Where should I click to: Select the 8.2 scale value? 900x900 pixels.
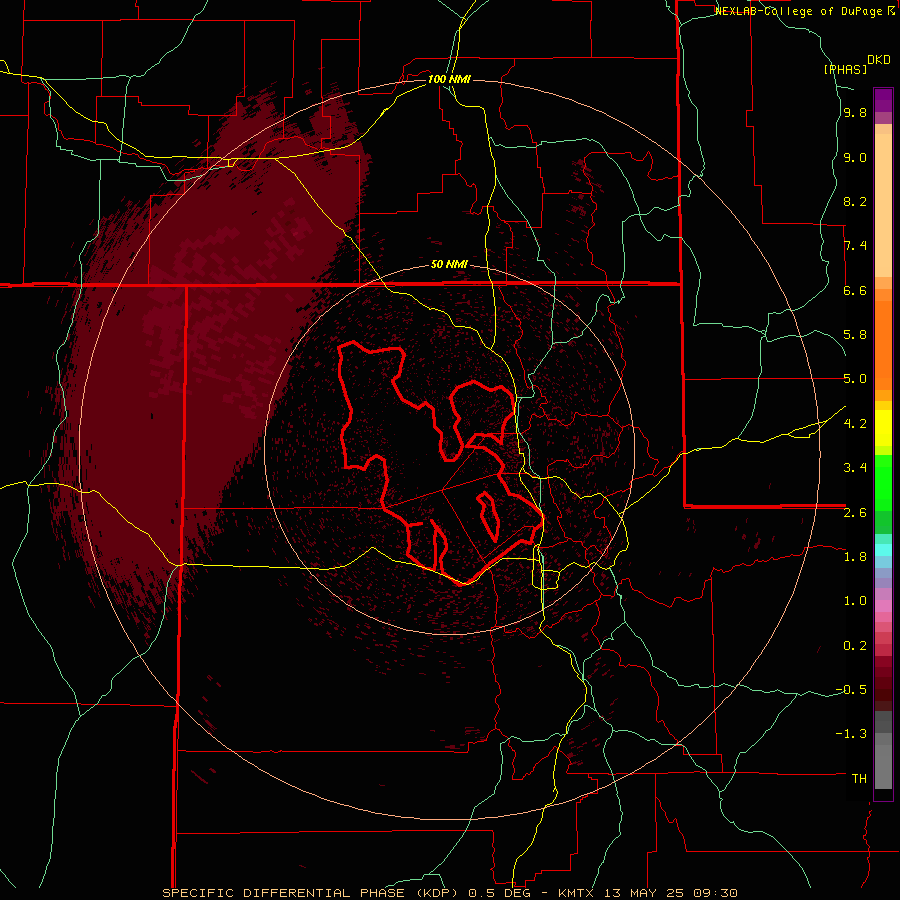tap(855, 201)
